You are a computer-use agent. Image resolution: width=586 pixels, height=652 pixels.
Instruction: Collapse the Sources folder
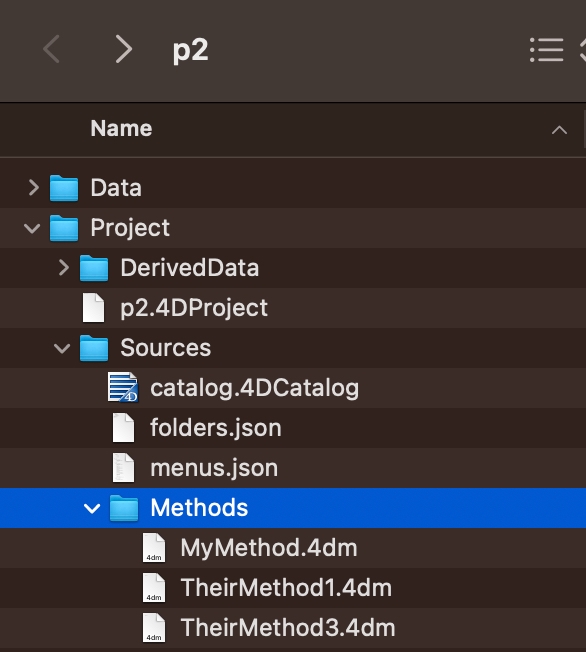pos(62,348)
